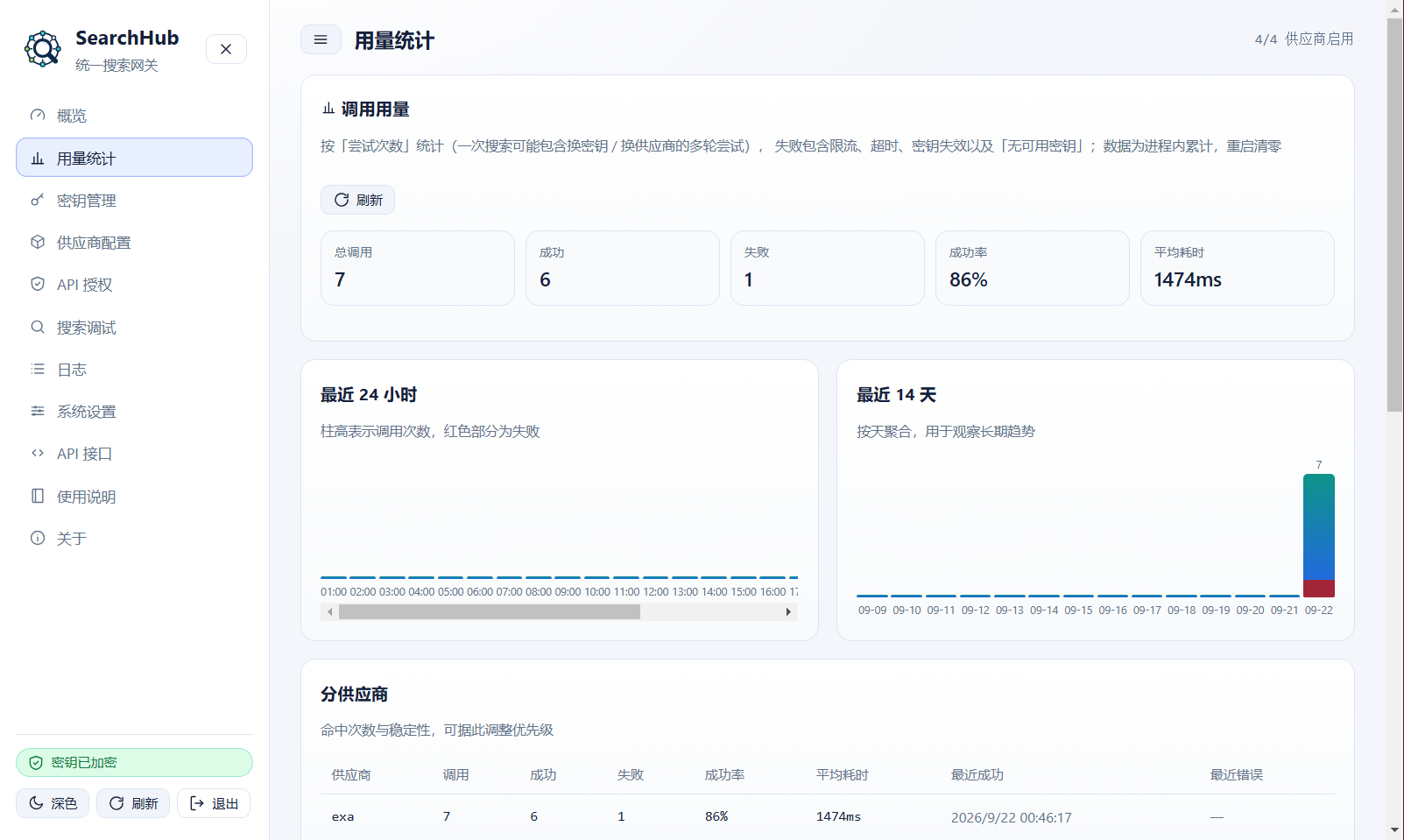Click the 用量统计 page title
Image resolution: width=1404 pixels, height=840 pixels.
pyautogui.click(x=394, y=40)
